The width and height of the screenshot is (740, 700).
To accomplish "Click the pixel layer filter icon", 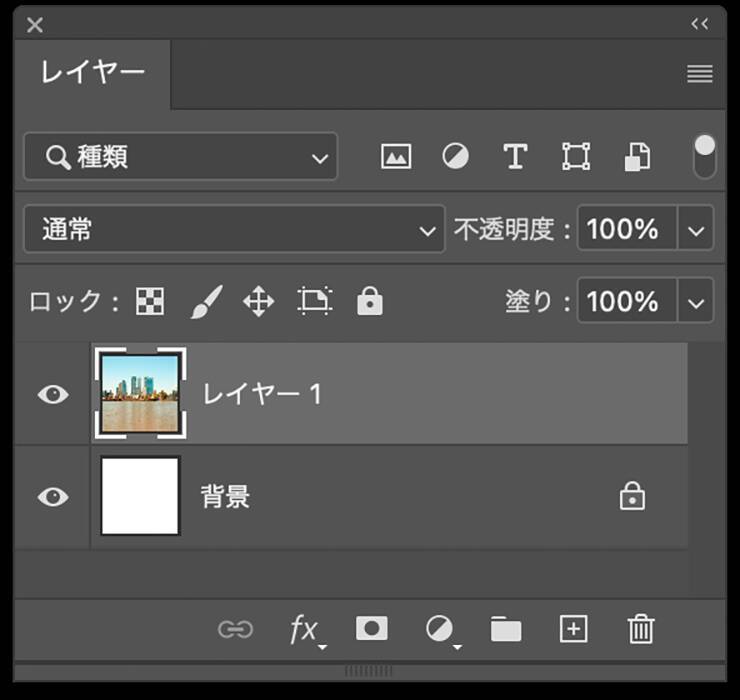I will point(396,157).
